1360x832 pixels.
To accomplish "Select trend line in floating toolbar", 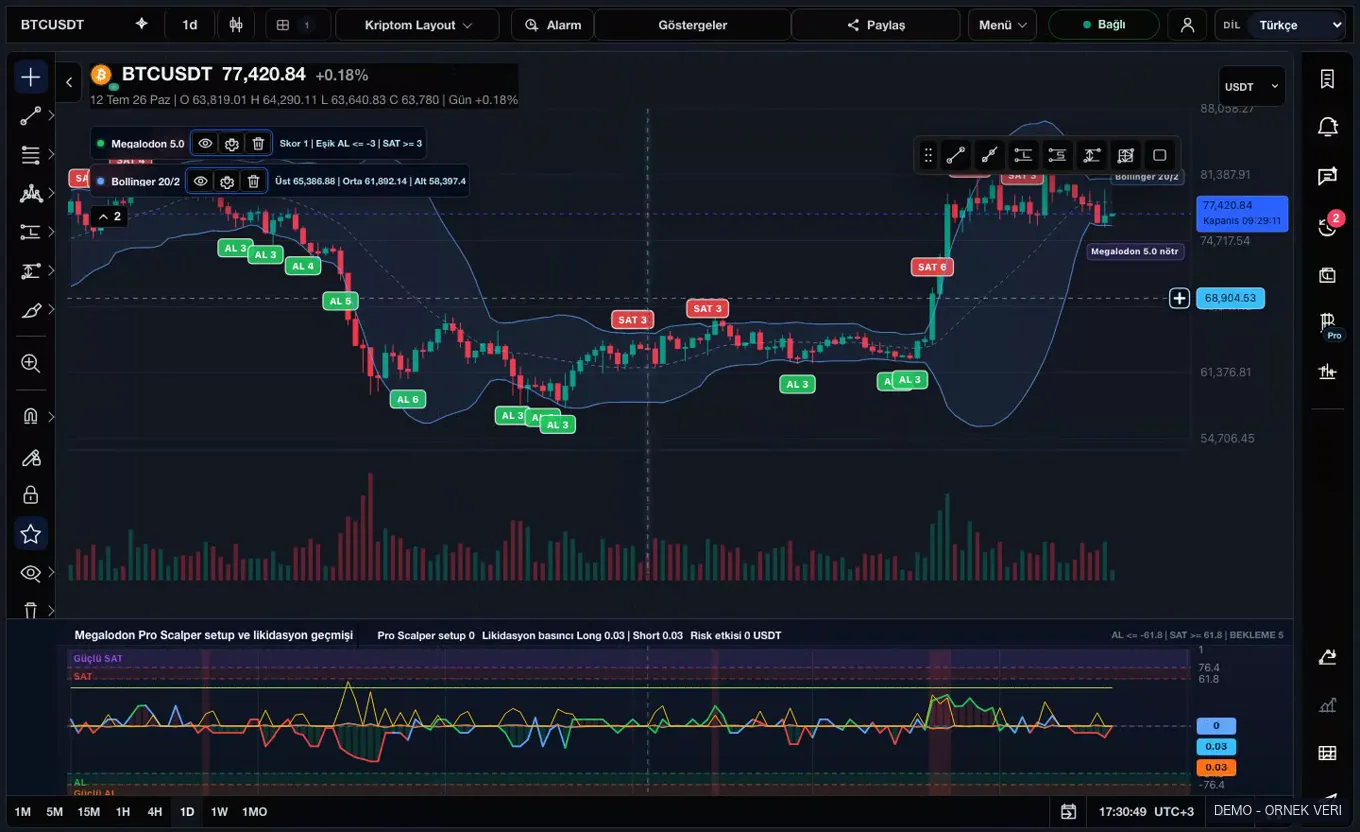I will (956, 155).
